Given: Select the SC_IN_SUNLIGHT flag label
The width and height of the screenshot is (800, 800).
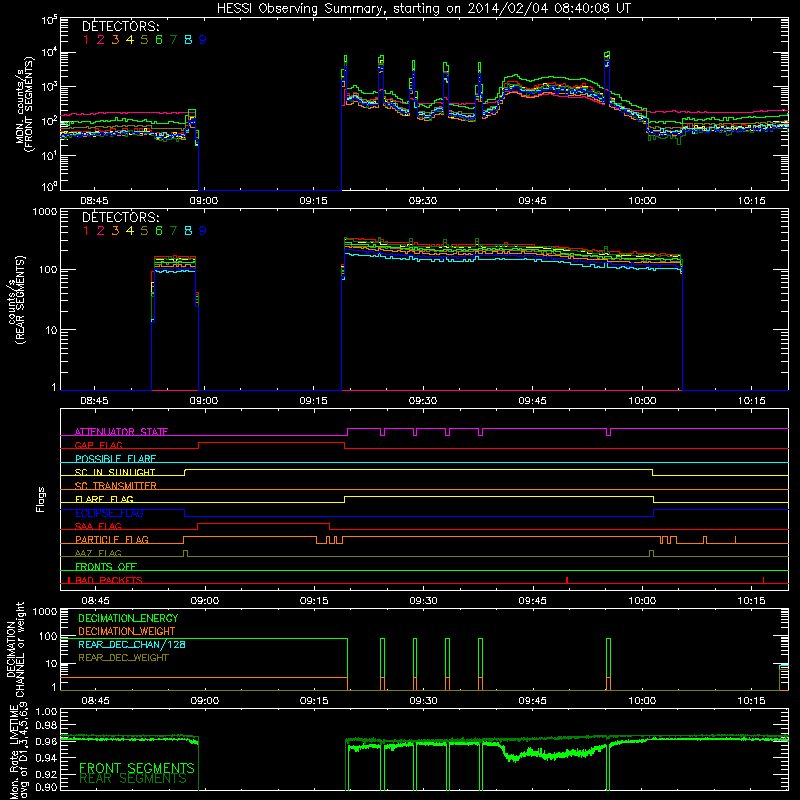Looking at the screenshot, I should tap(115, 472).
